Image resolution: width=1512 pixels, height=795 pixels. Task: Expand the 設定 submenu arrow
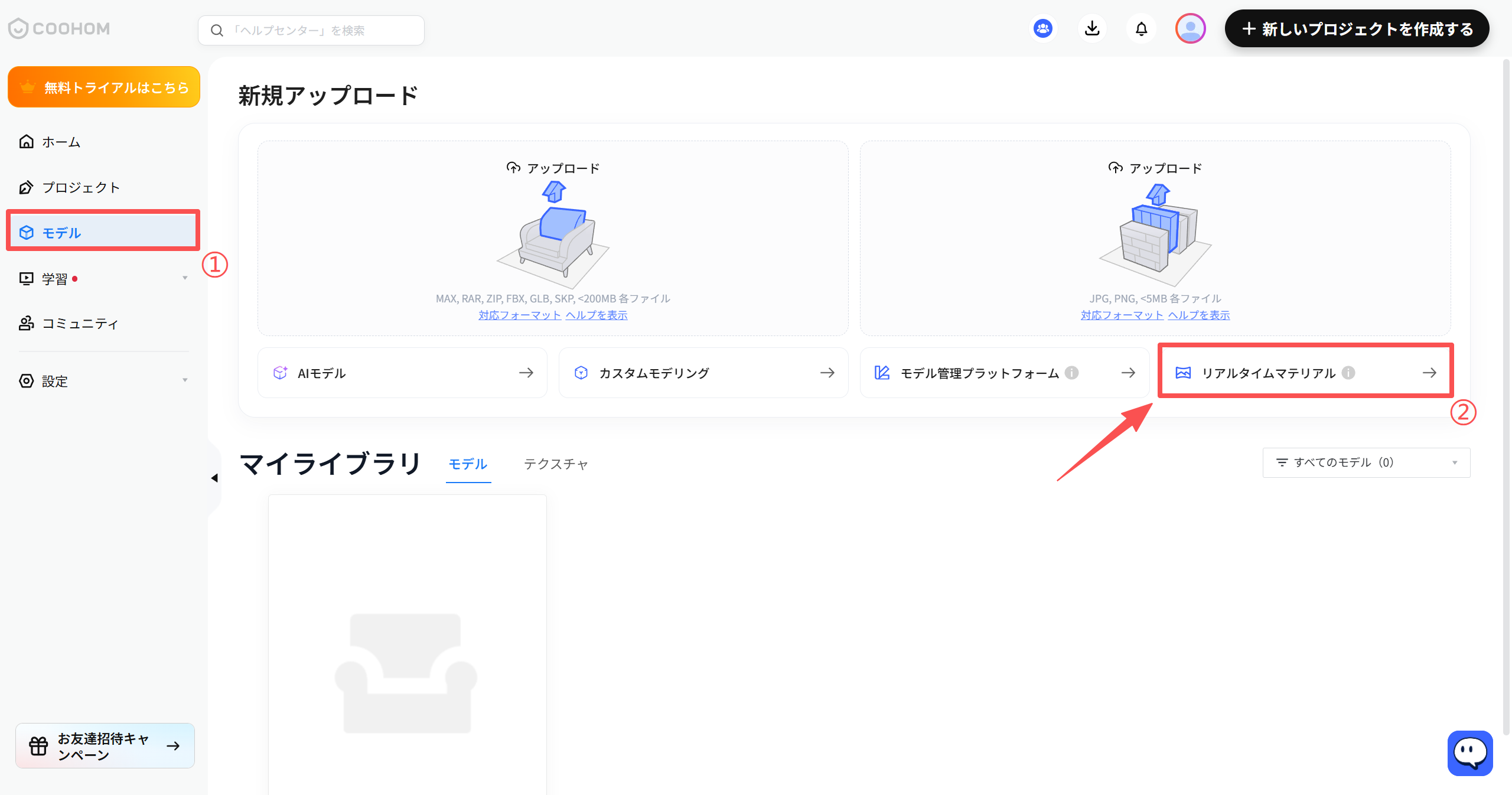[185, 380]
